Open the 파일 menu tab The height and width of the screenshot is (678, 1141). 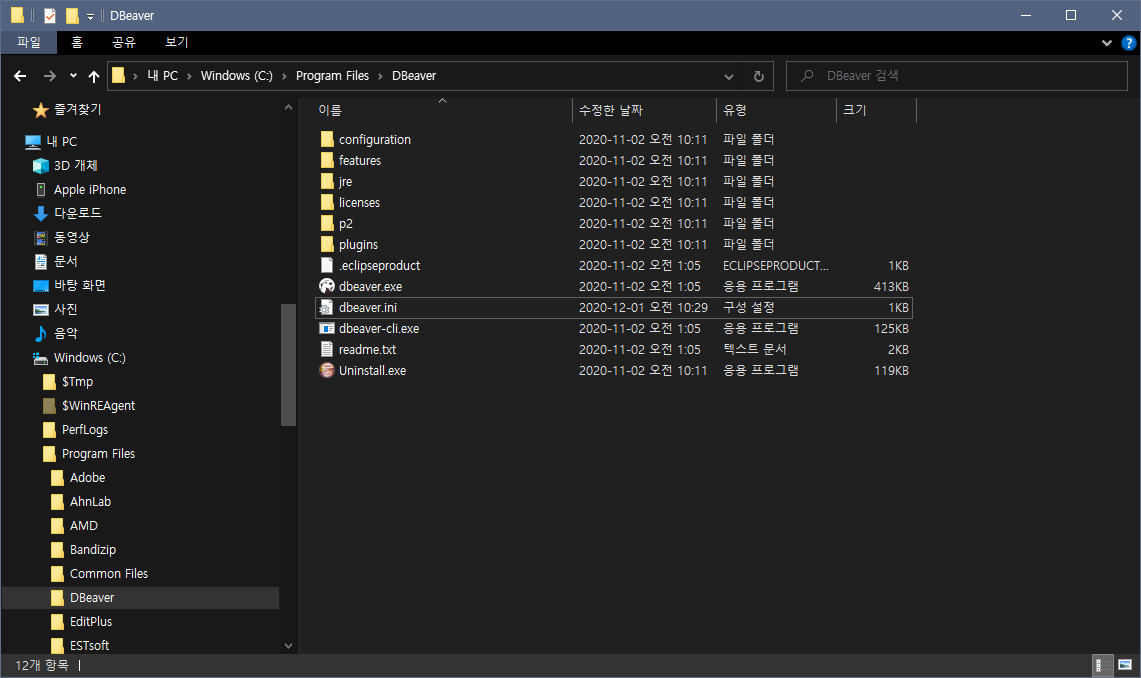point(29,42)
